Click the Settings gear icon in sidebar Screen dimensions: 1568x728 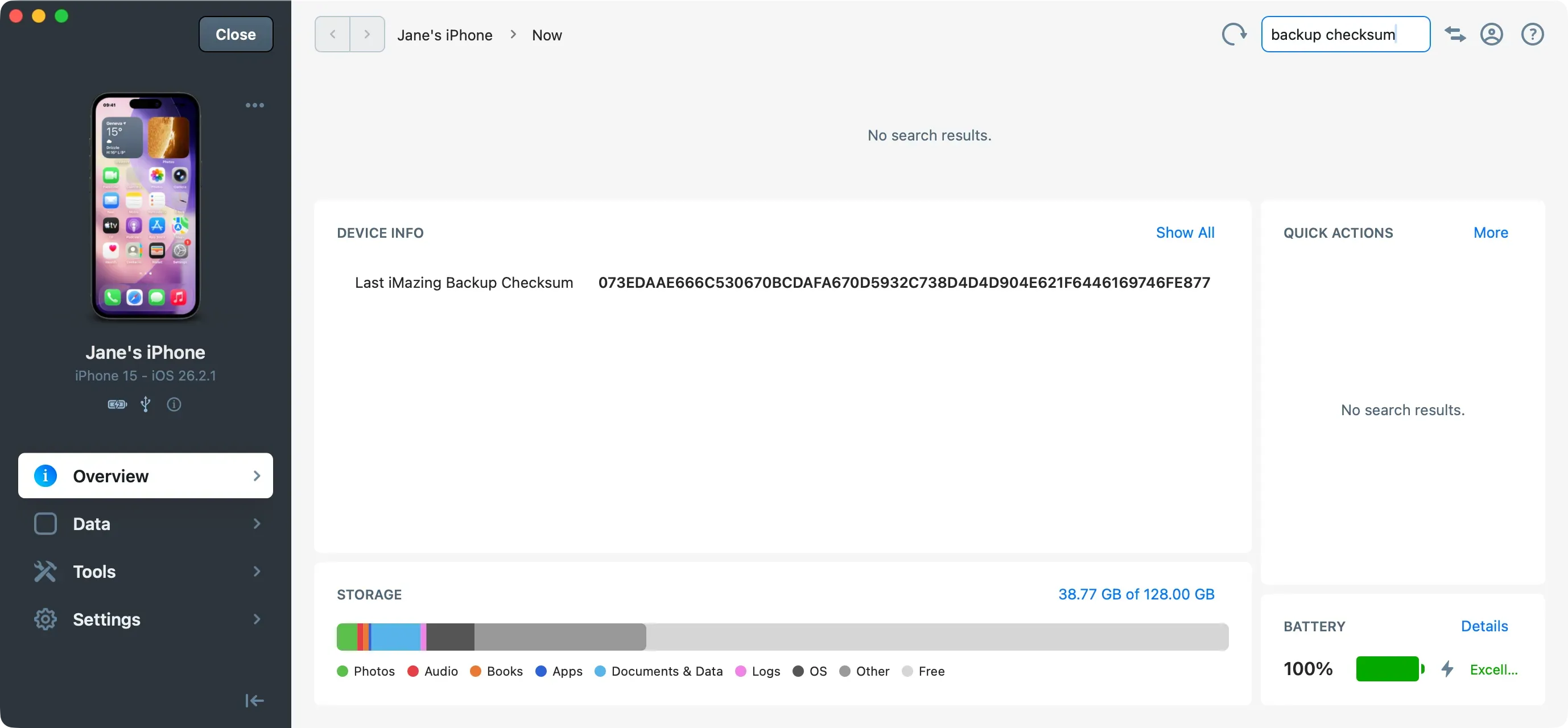click(x=45, y=619)
